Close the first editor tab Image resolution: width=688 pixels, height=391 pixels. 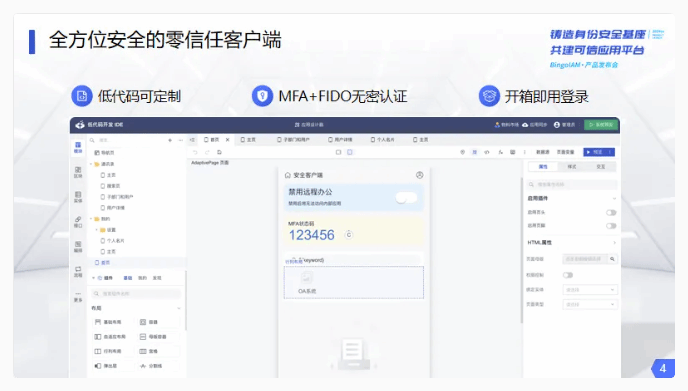pyautogui.click(x=227, y=140)
